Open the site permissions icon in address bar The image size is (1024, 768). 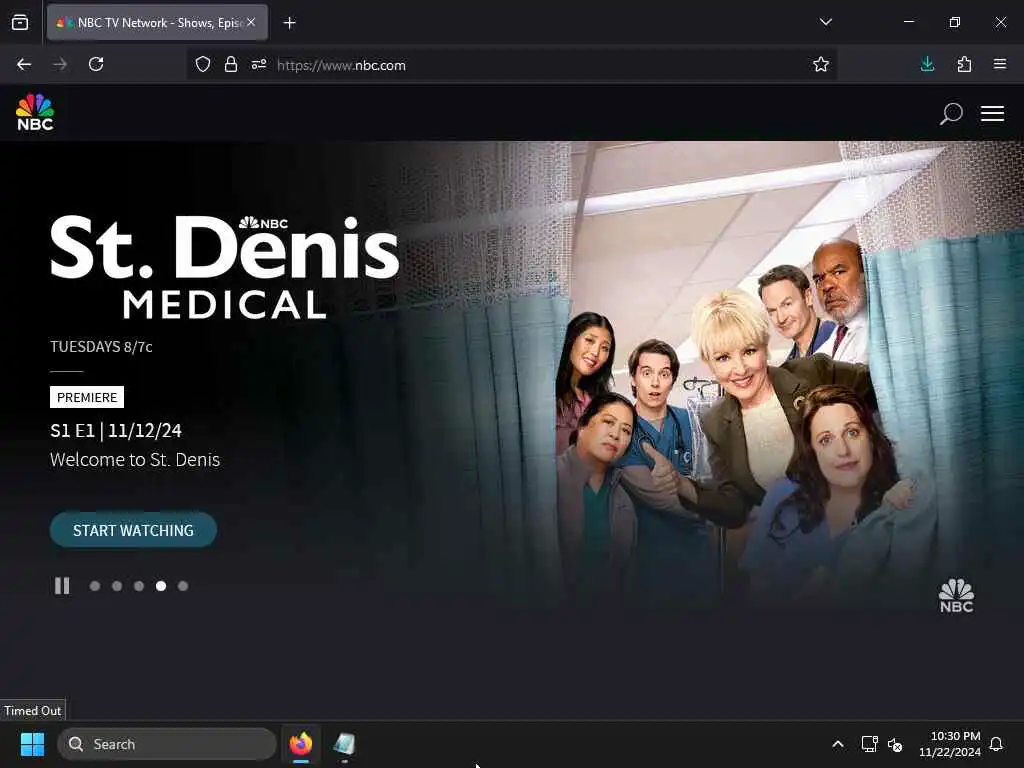pos(259,65)
